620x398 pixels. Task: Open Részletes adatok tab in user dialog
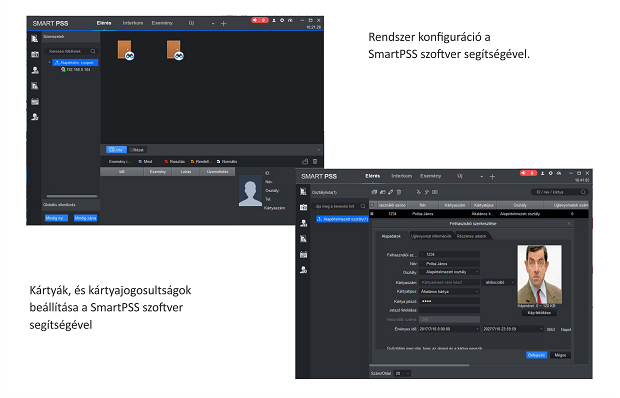(x=472, y=236)
